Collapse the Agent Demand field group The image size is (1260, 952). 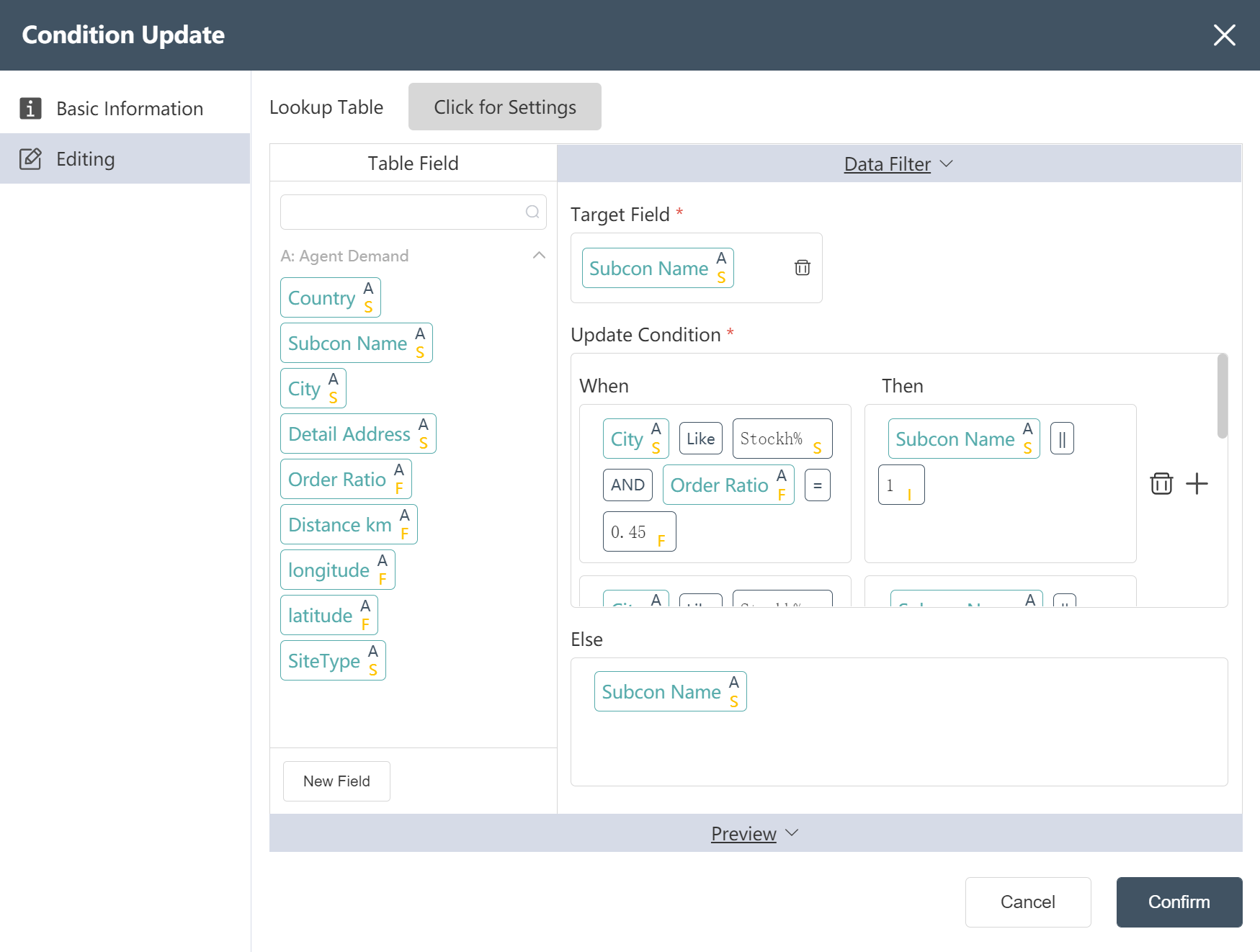539,256
